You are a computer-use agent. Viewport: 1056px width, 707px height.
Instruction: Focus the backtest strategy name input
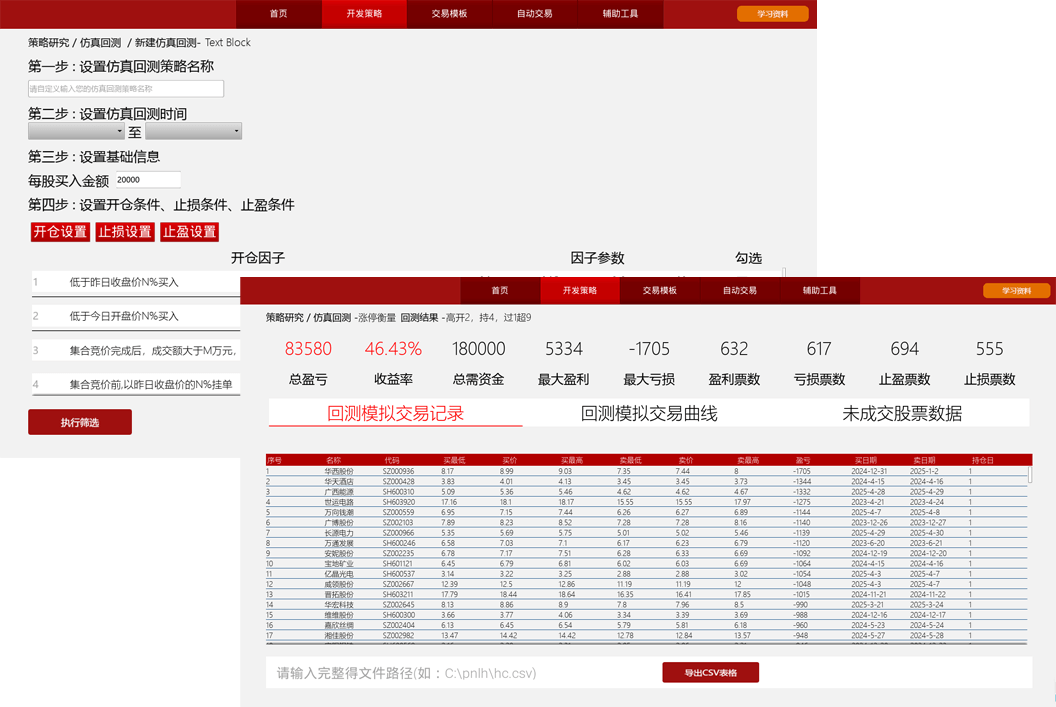(126, 89)
